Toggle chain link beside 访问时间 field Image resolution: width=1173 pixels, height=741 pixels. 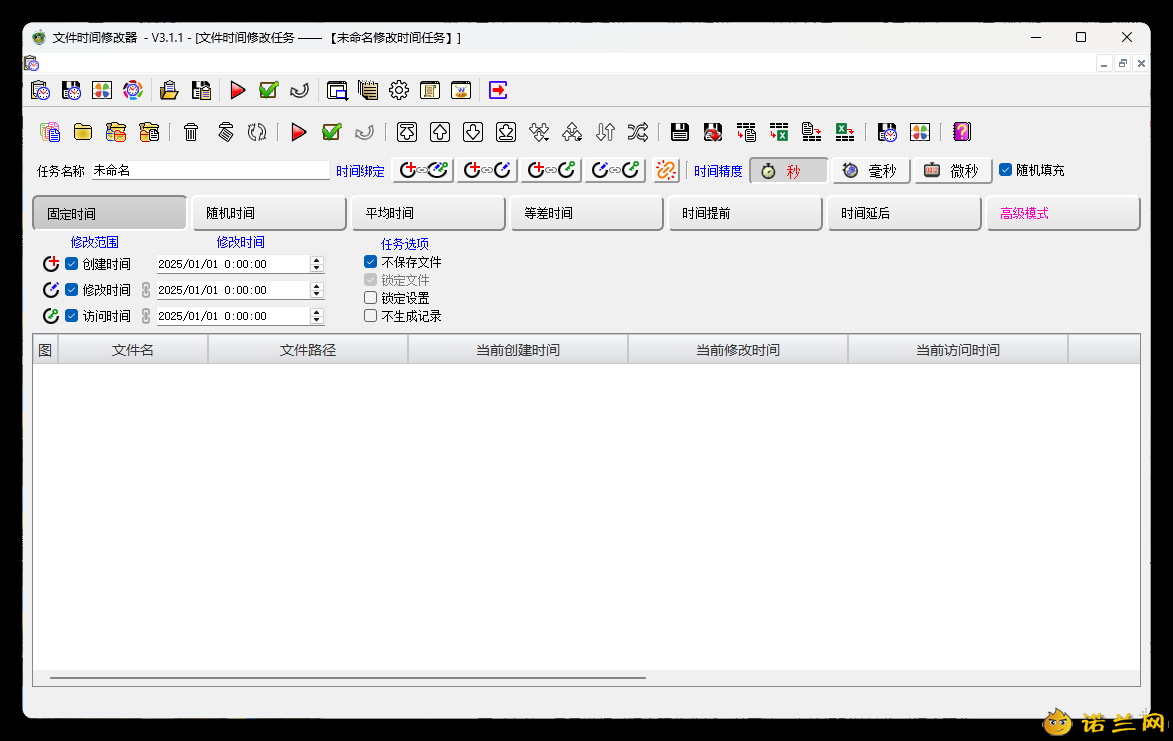point(146,316)
